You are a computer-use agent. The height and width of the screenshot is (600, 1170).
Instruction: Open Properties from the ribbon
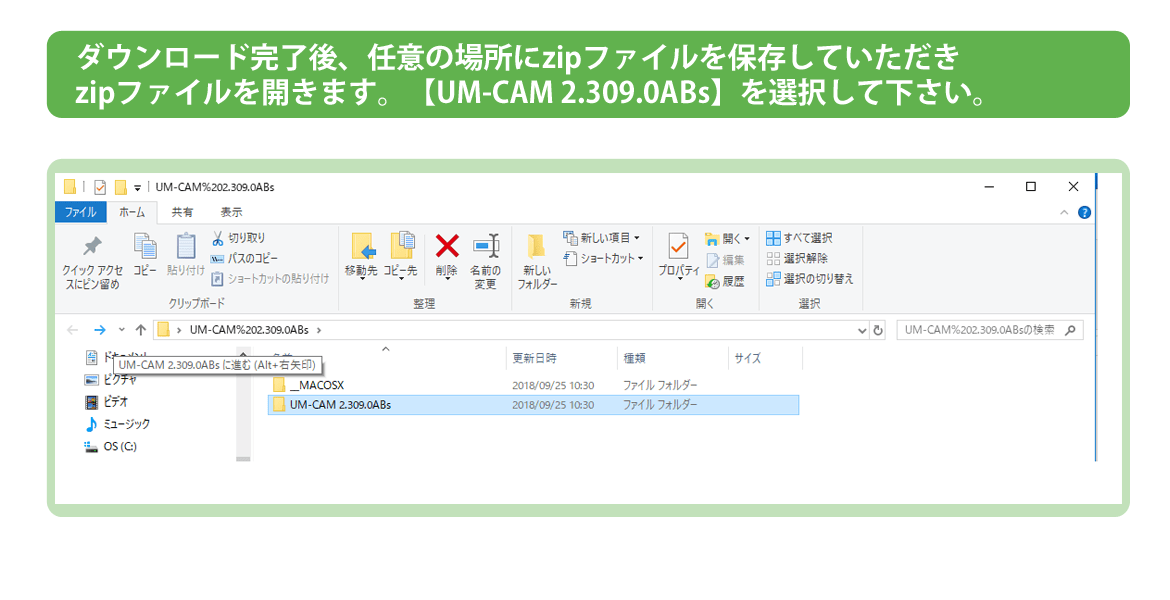[x=678, y=247]
